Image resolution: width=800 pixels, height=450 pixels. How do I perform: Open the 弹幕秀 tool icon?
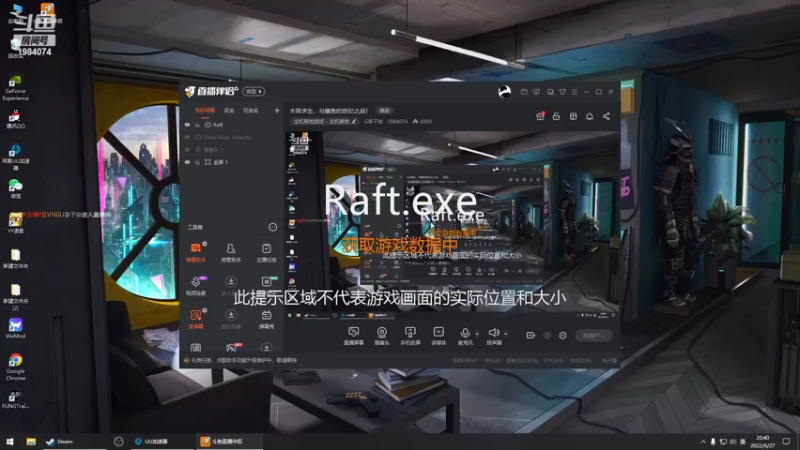[x=266, y=319]
